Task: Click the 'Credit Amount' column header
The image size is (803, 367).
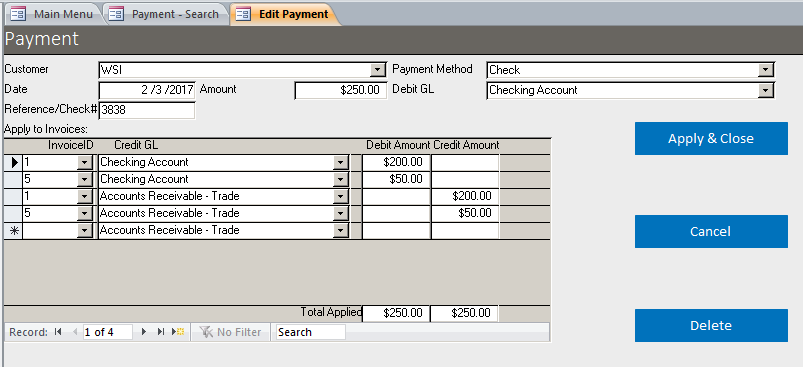Action: click(466, 145)
